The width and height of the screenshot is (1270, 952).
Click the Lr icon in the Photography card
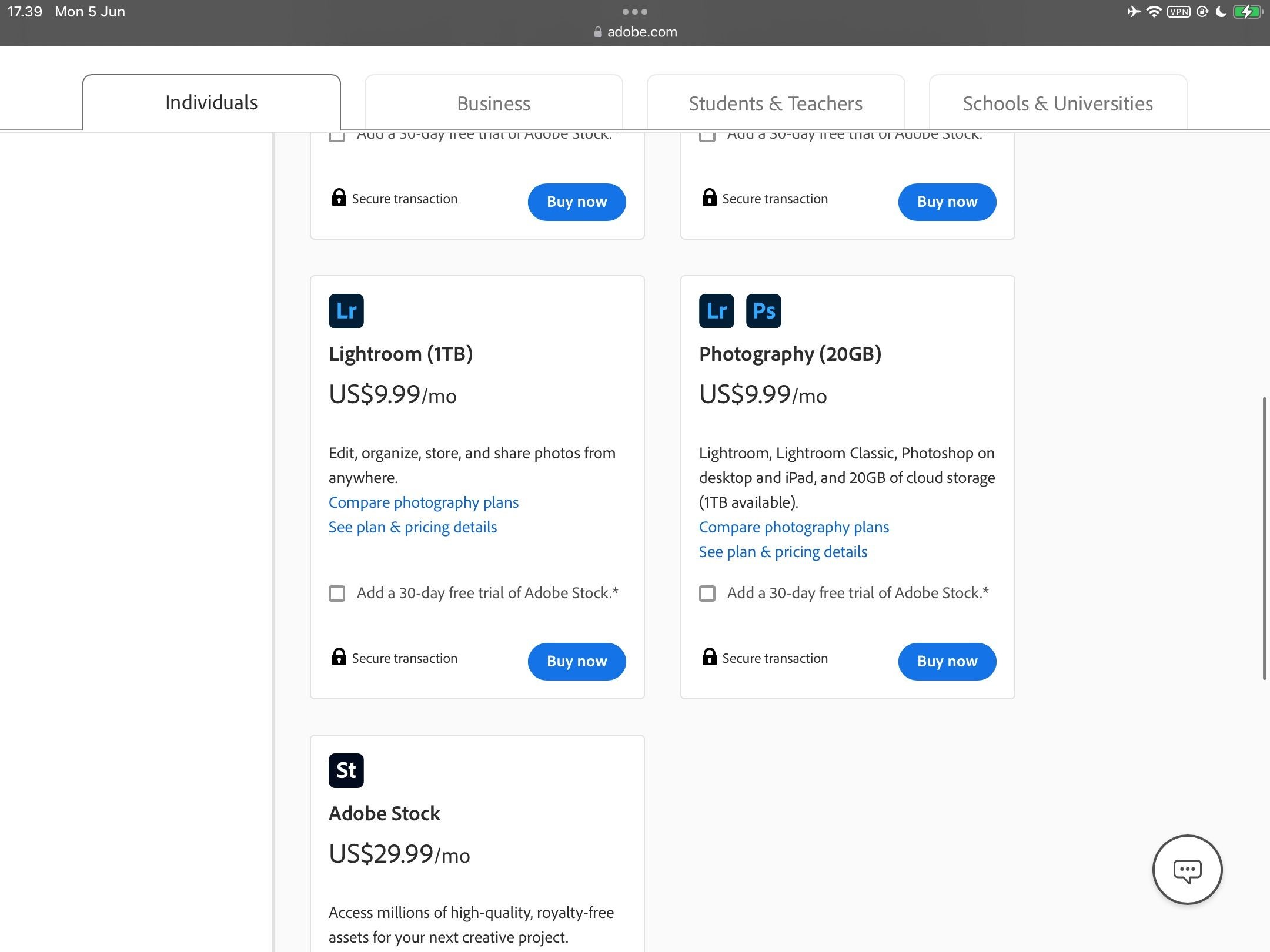pos(716,311)
